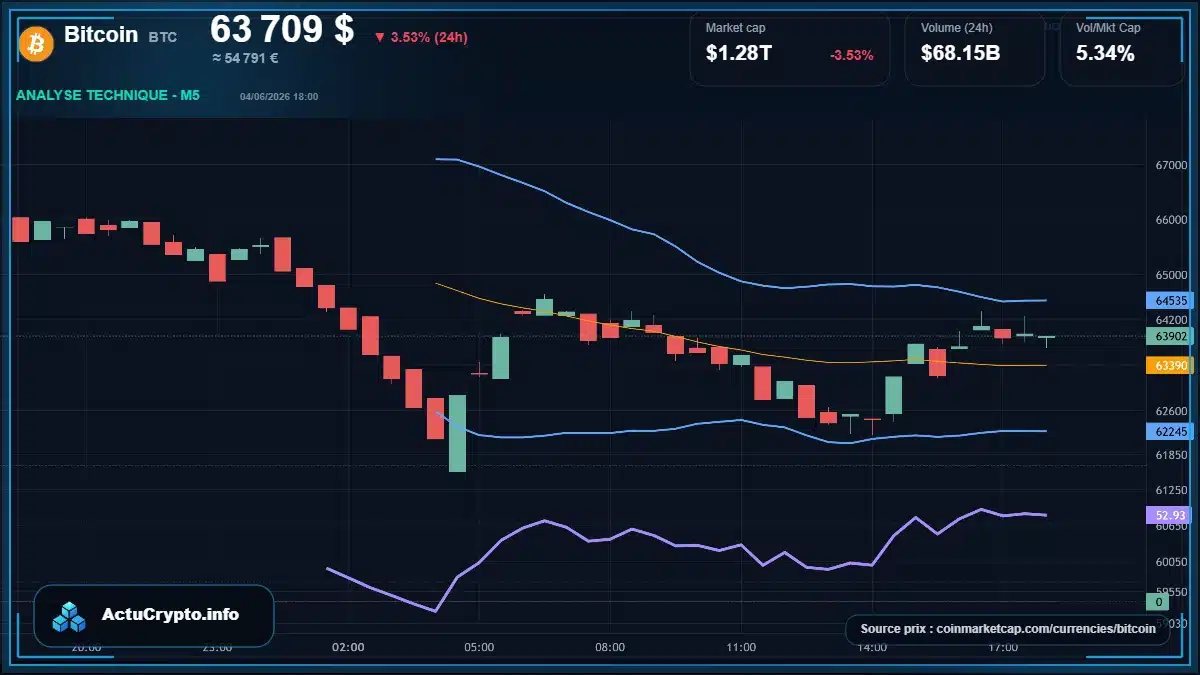Click the Vol/Mkt Cap label
Viewport: 1200px width, 675px height.
click(x=1108, y=28)
